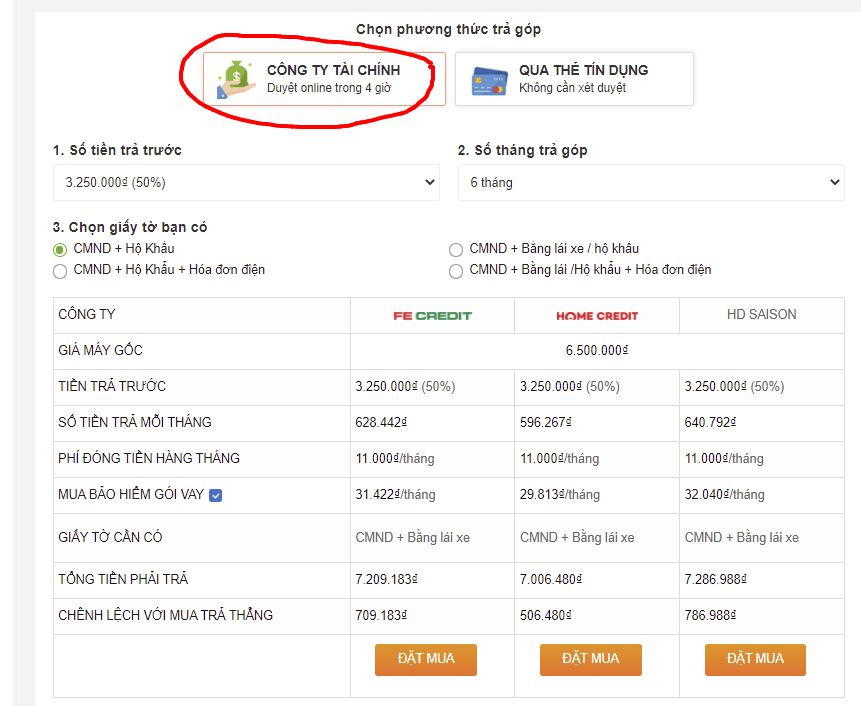
Task: Open the Số tiền trả trước dropdown
Action: tap(246, 183)
